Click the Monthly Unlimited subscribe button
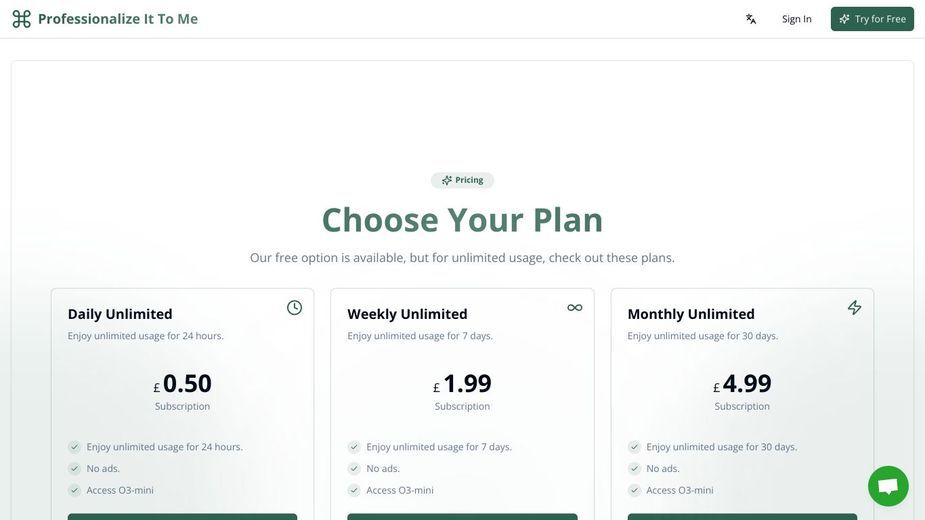 tap(742, 516)
